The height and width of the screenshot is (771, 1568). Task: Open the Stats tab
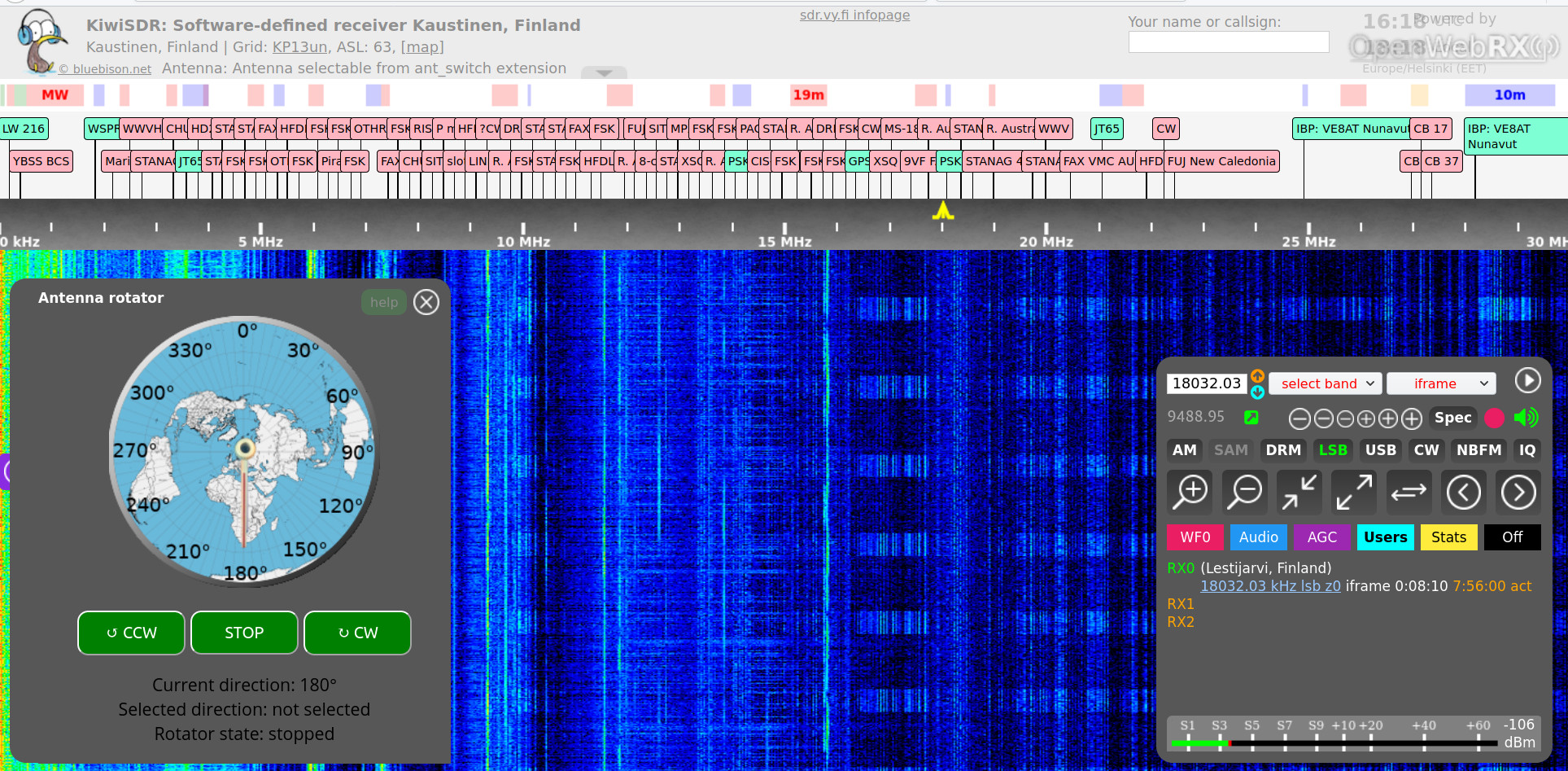click(x=1448, y=537)
